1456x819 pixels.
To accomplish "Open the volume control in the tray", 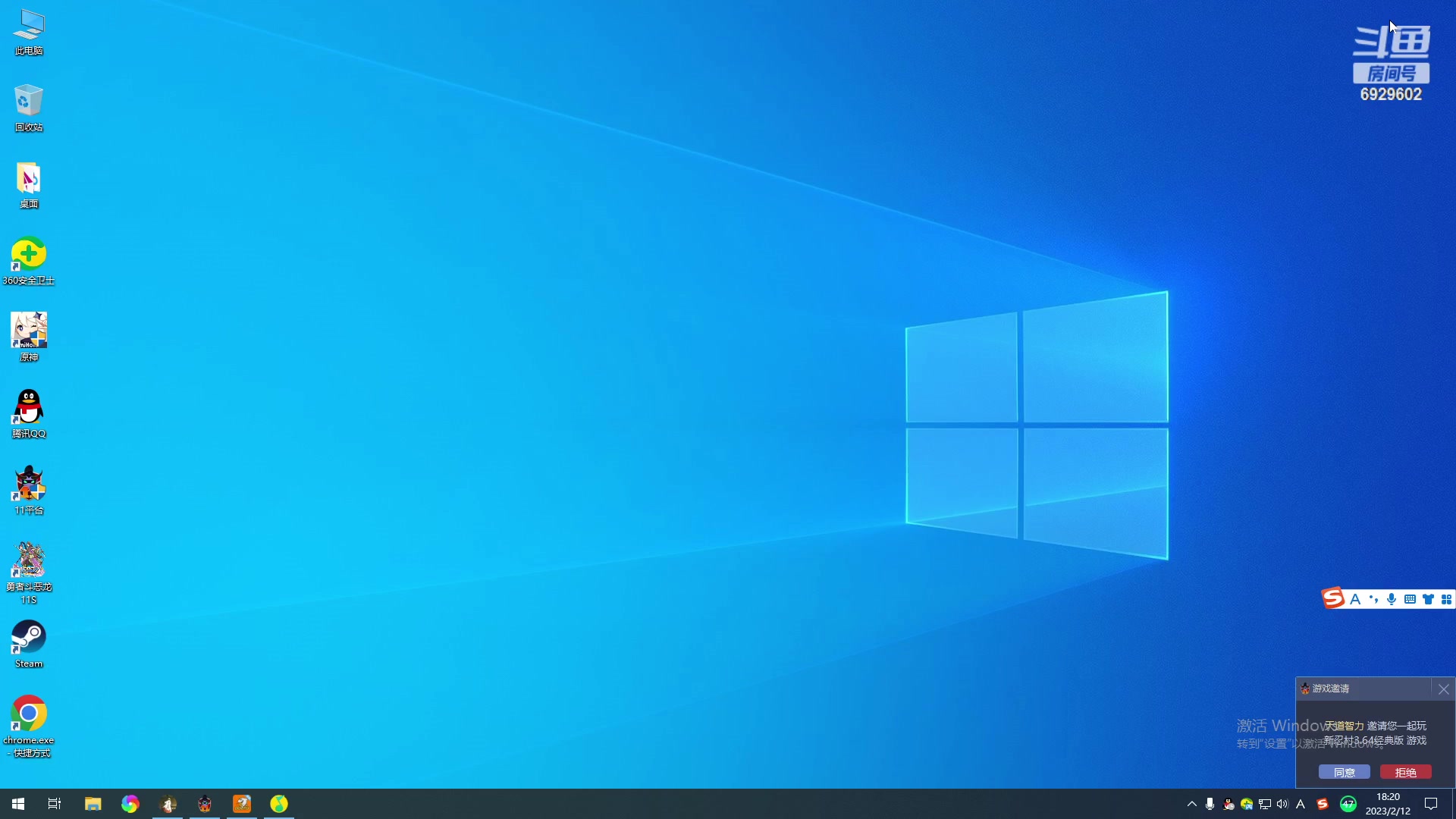I will pyautogui.click(x=1282, y=804).
